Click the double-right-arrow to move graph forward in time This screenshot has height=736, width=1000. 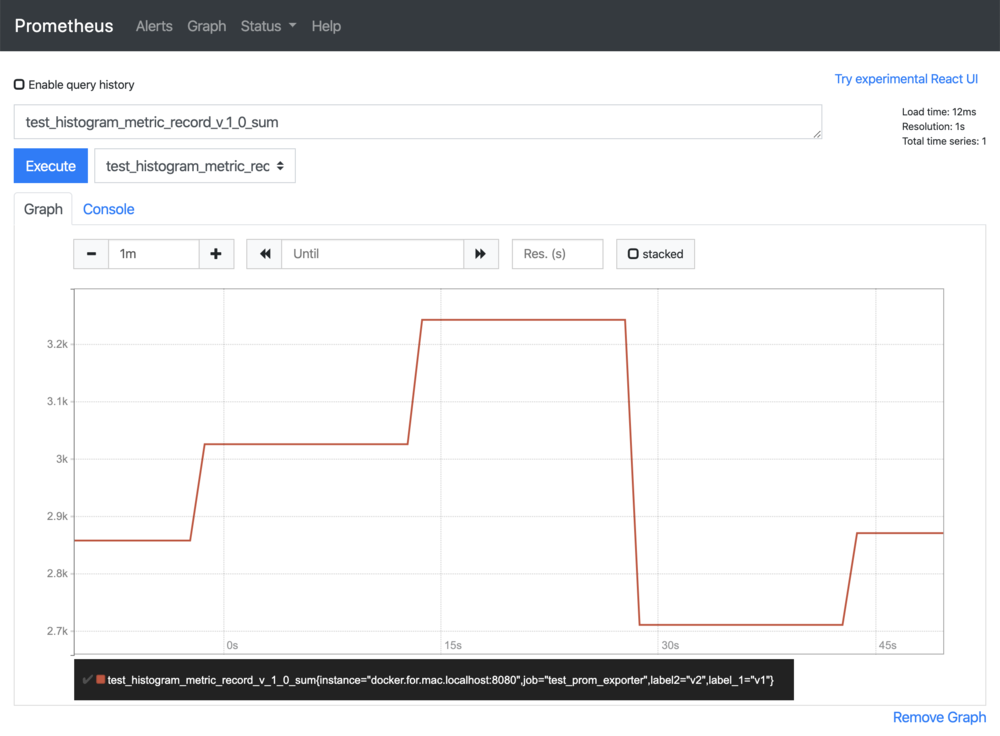point(481,253)
